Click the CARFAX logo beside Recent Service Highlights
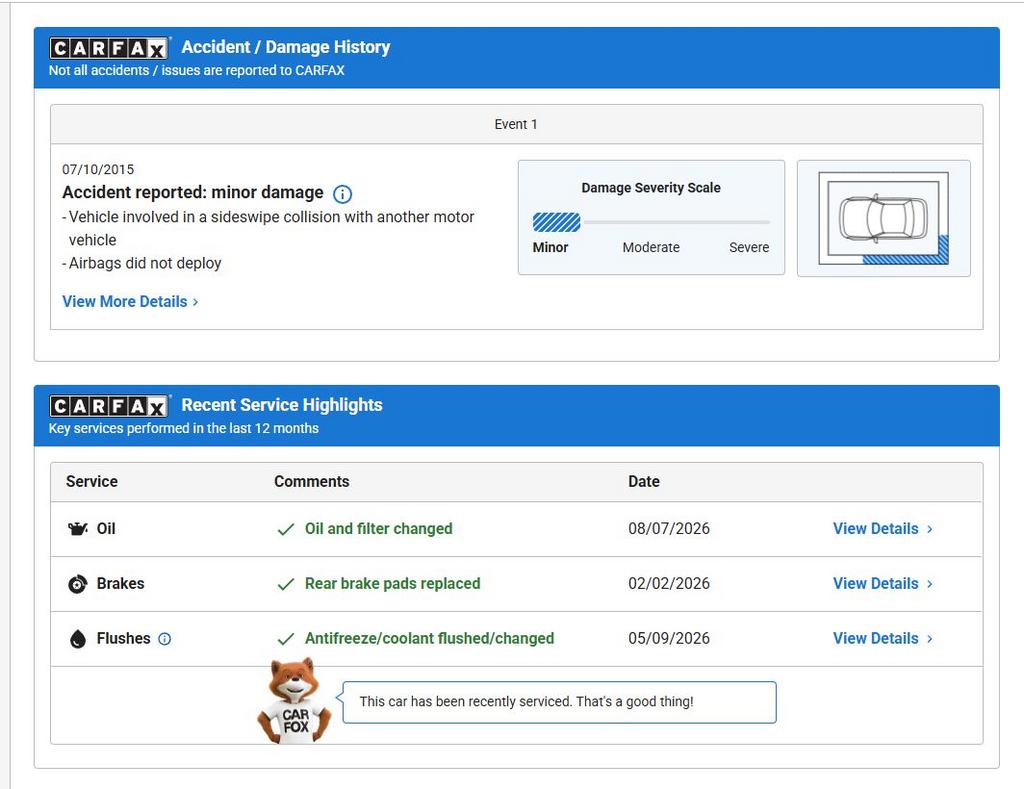Screen dimensions: 1024x789 (x=109, y=406)
